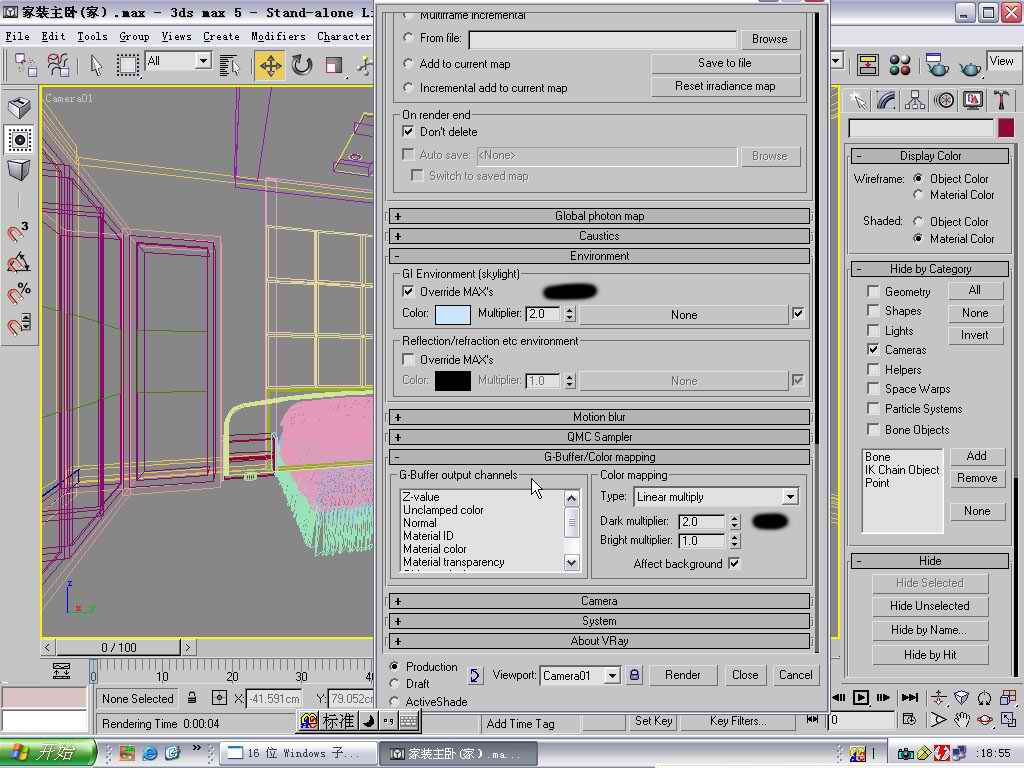Image resolution: width=1024 pixels, height=768 pixels.
Task: Click the light blue skylight color swatch
Action: [x=452, y=314]
